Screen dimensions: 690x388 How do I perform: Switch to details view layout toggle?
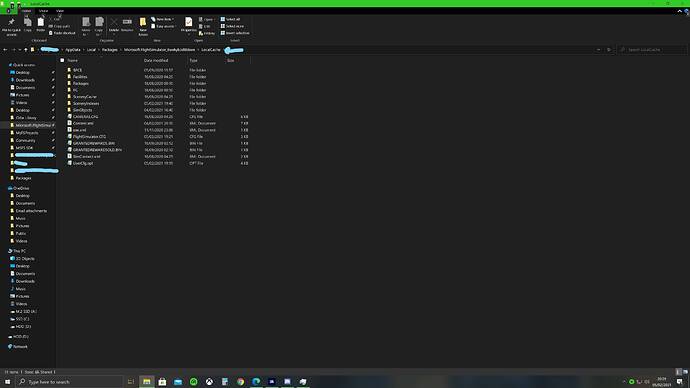tap(679, 372)
